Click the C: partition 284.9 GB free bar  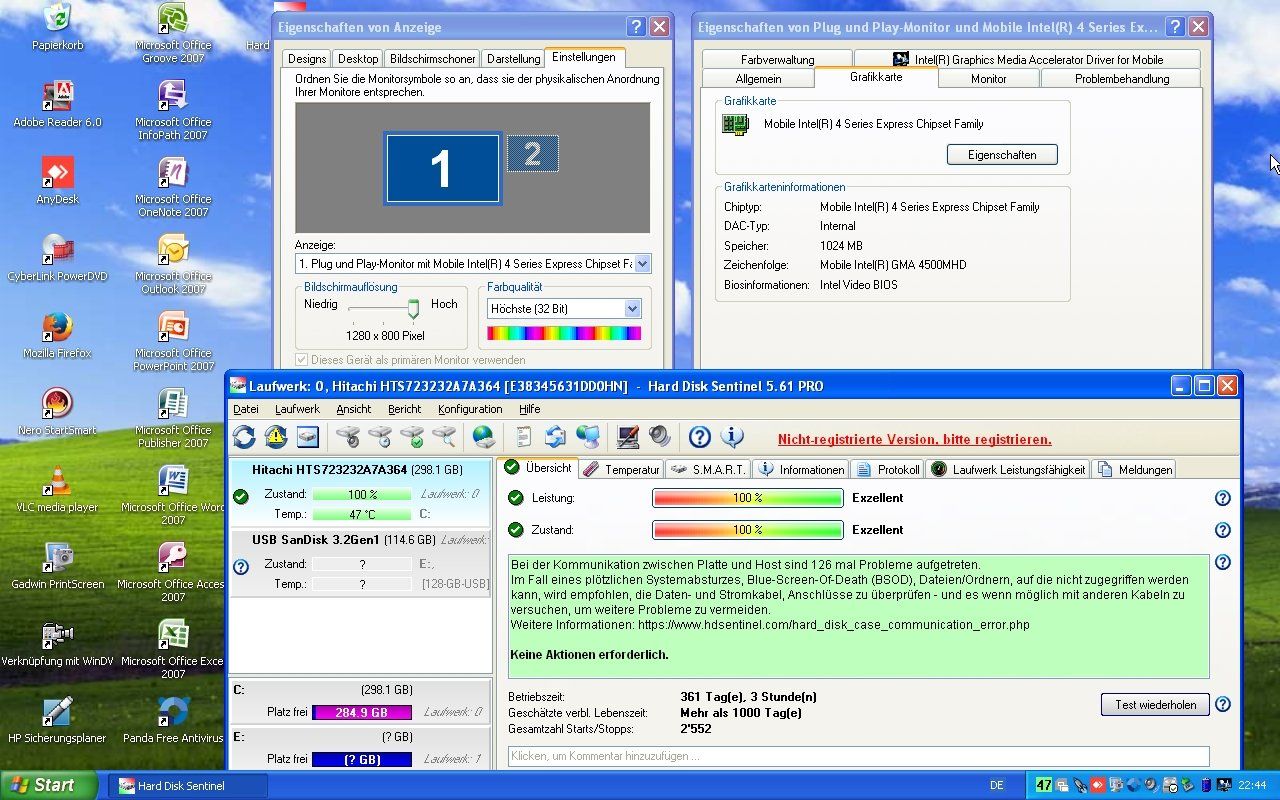362,713
